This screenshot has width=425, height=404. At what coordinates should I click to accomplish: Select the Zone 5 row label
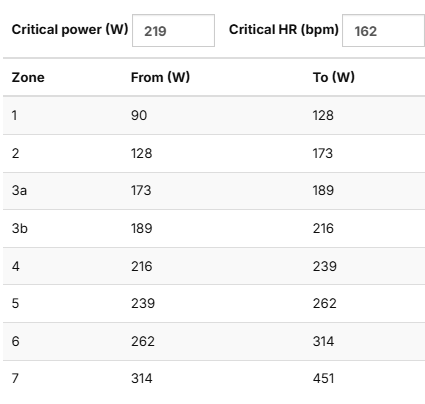pos(15,303)
